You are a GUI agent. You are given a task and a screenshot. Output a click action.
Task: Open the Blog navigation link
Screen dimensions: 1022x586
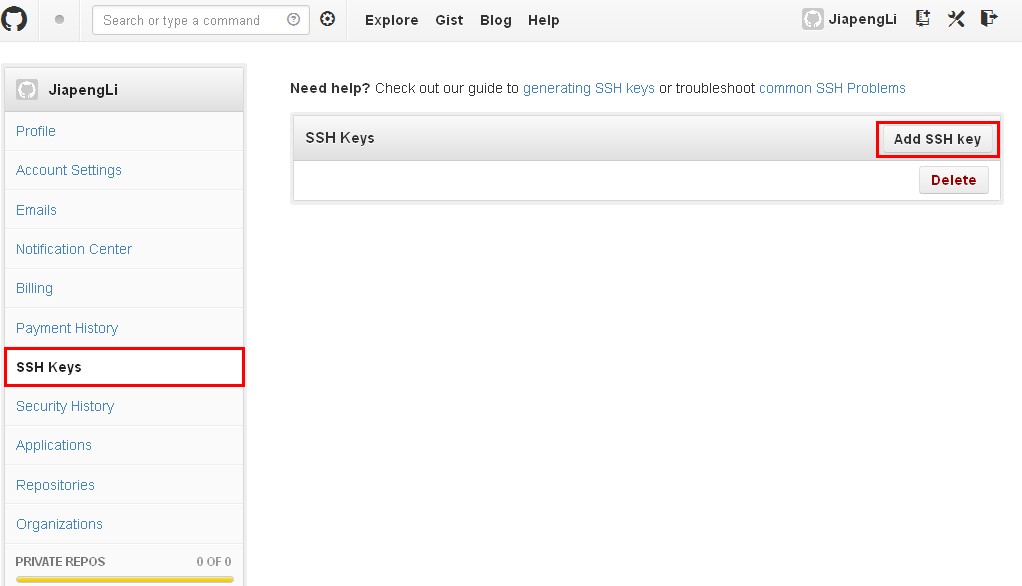(x=495, y=20)
